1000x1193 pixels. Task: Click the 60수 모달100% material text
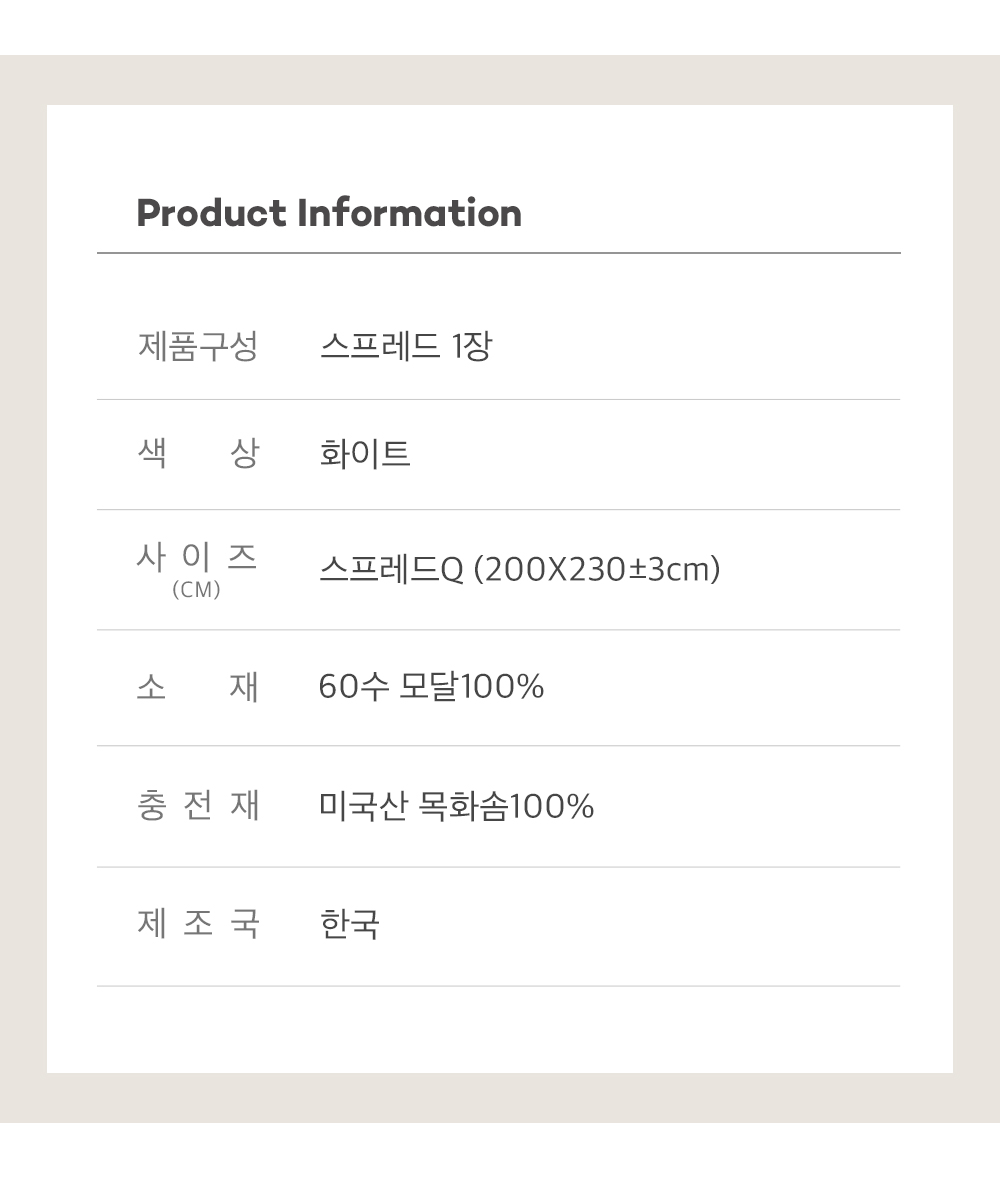(432, 686)
